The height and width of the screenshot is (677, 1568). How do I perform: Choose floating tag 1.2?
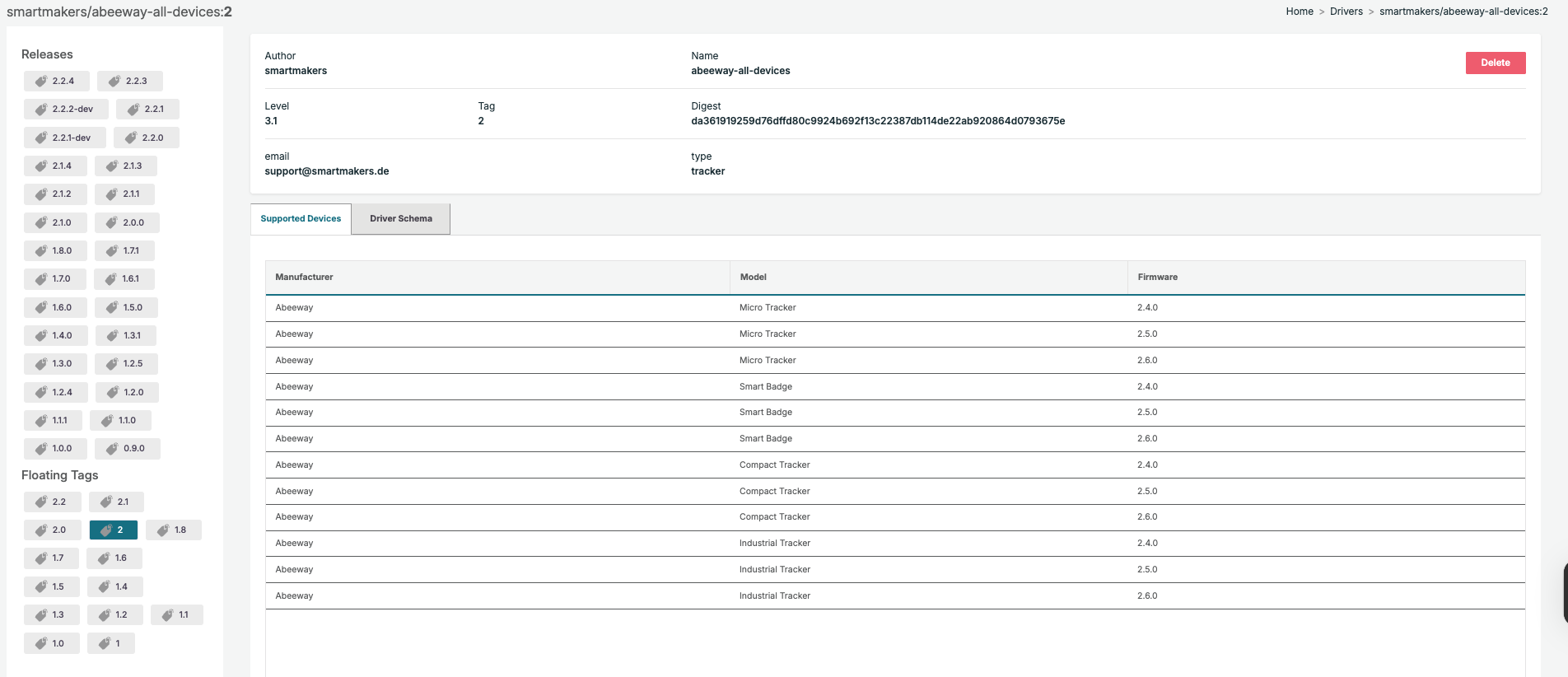tap(115, 614)
